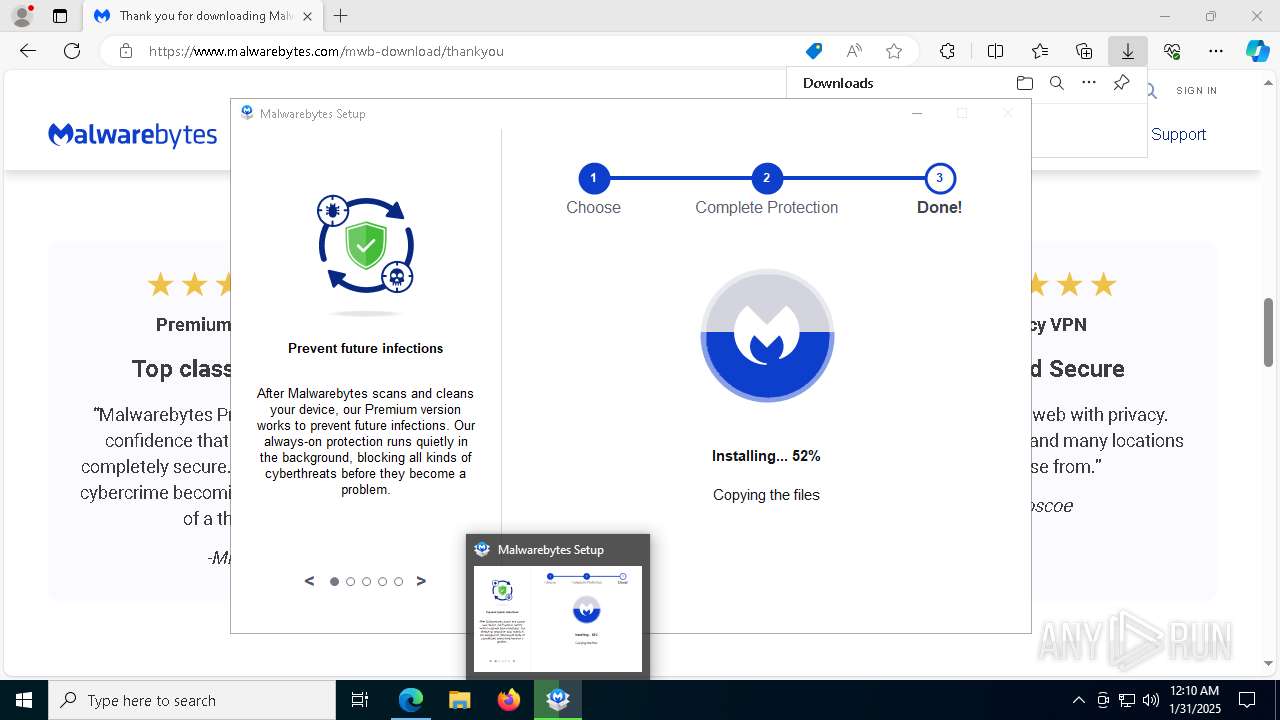Open volume tray icon
Screen dimensions: 1280x720
coord(1151,700)
